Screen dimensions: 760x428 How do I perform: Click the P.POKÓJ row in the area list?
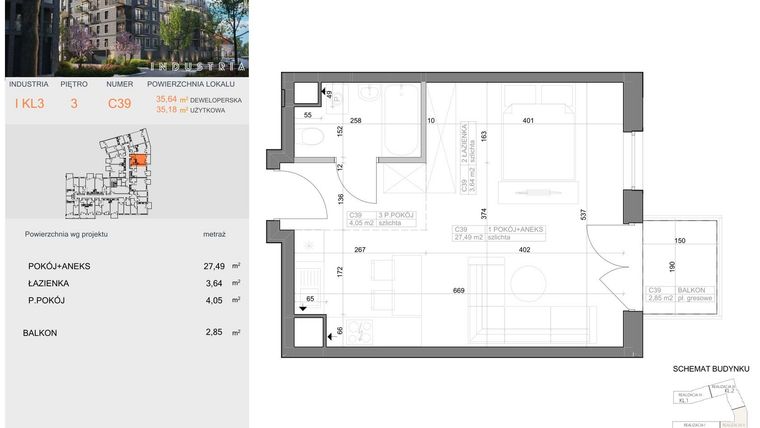click(x=134, y=300)
